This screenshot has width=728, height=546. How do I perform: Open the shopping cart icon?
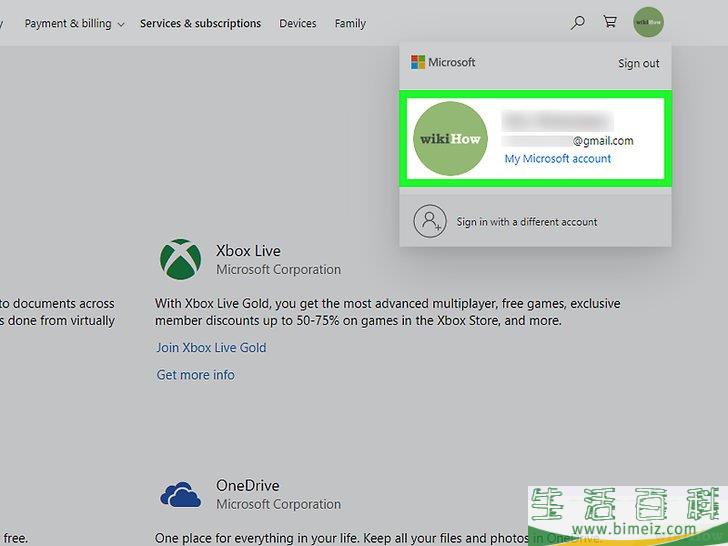point(610,22)
